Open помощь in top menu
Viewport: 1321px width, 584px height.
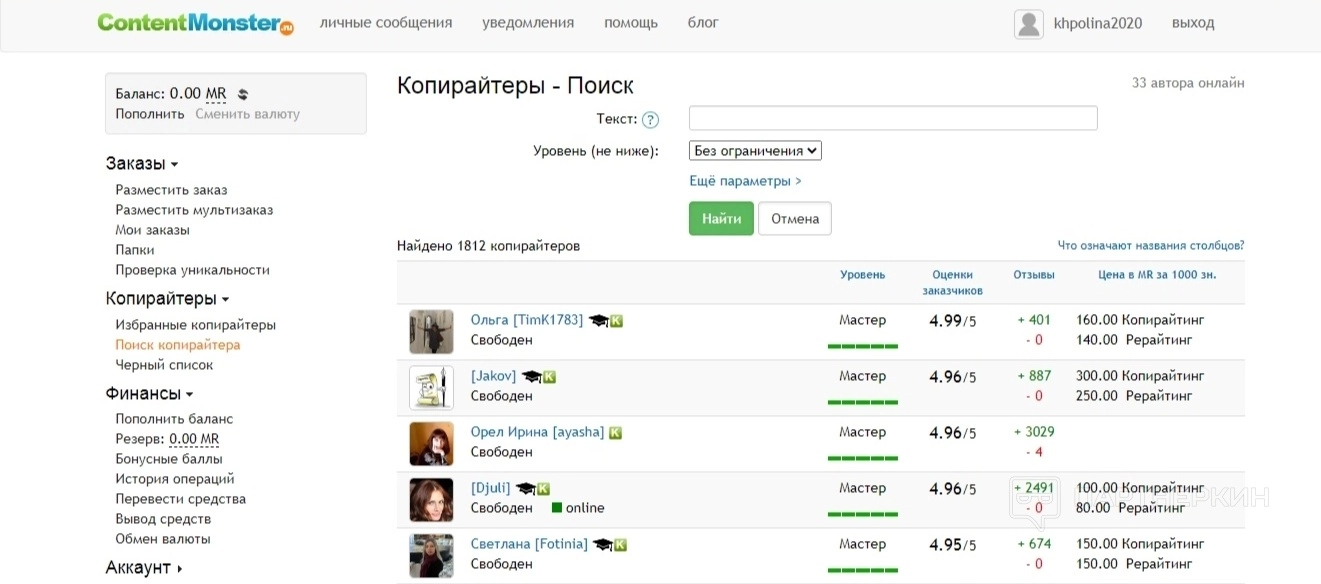[631, 23]
